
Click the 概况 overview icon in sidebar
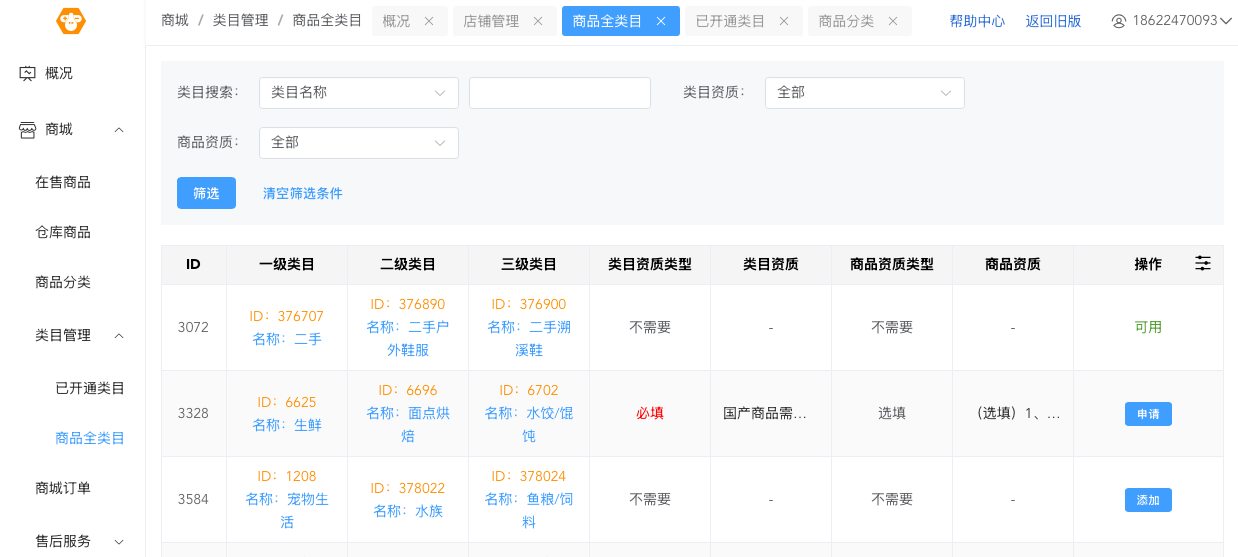coord(28,73)
